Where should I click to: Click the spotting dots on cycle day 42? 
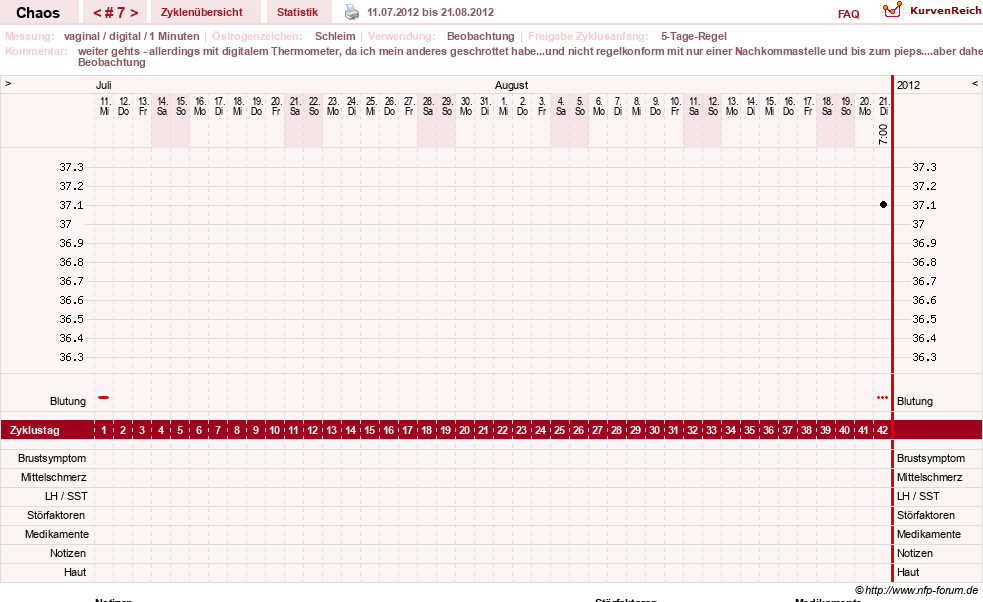click(883, 398)
